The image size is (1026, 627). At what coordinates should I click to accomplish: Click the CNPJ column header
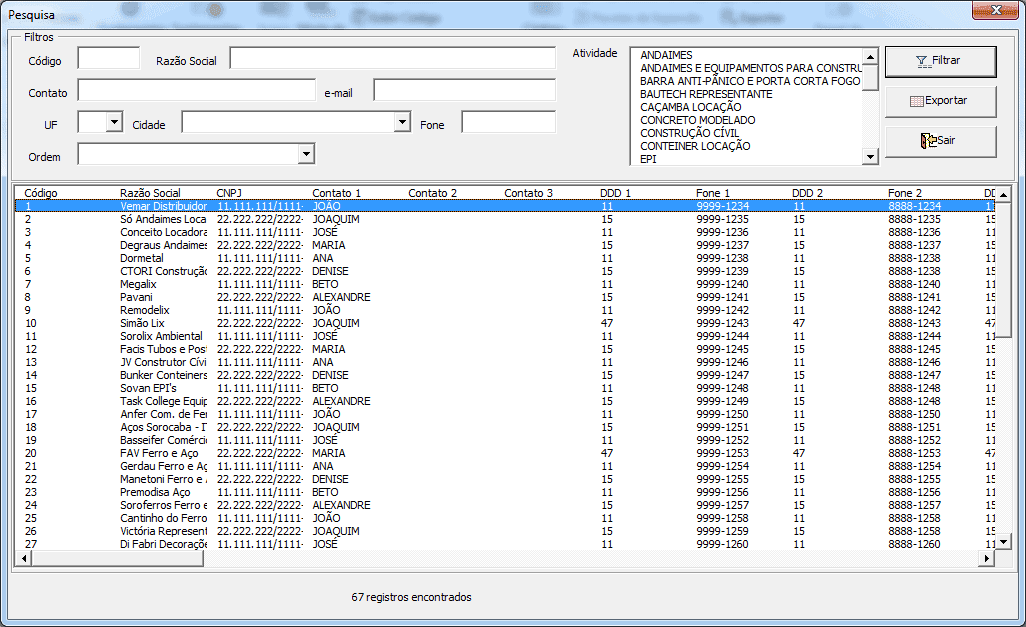(x=229, y=193)
